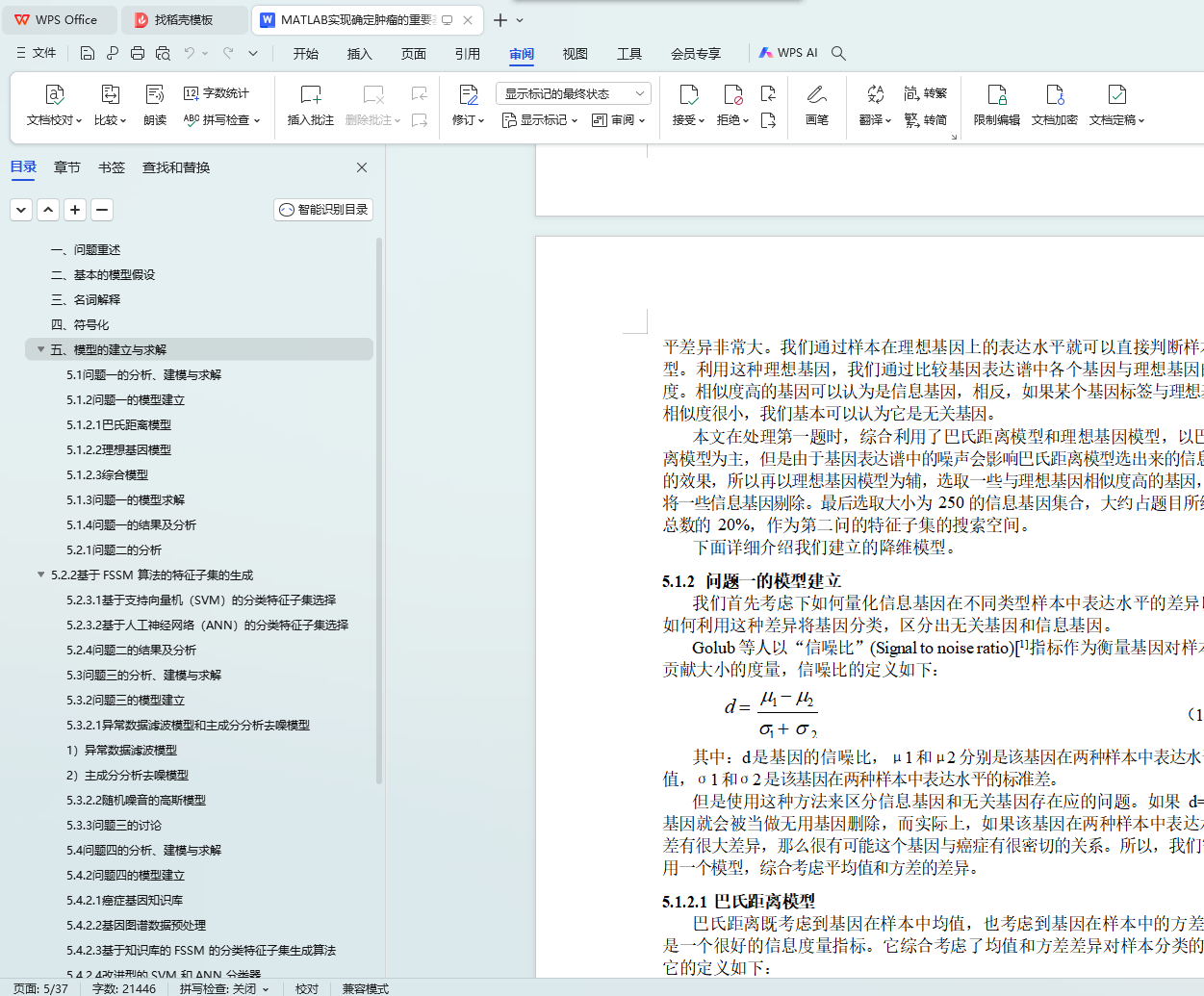Click the 文档校对 proofreading icon
1204x996 pixels.
[54, 94]
